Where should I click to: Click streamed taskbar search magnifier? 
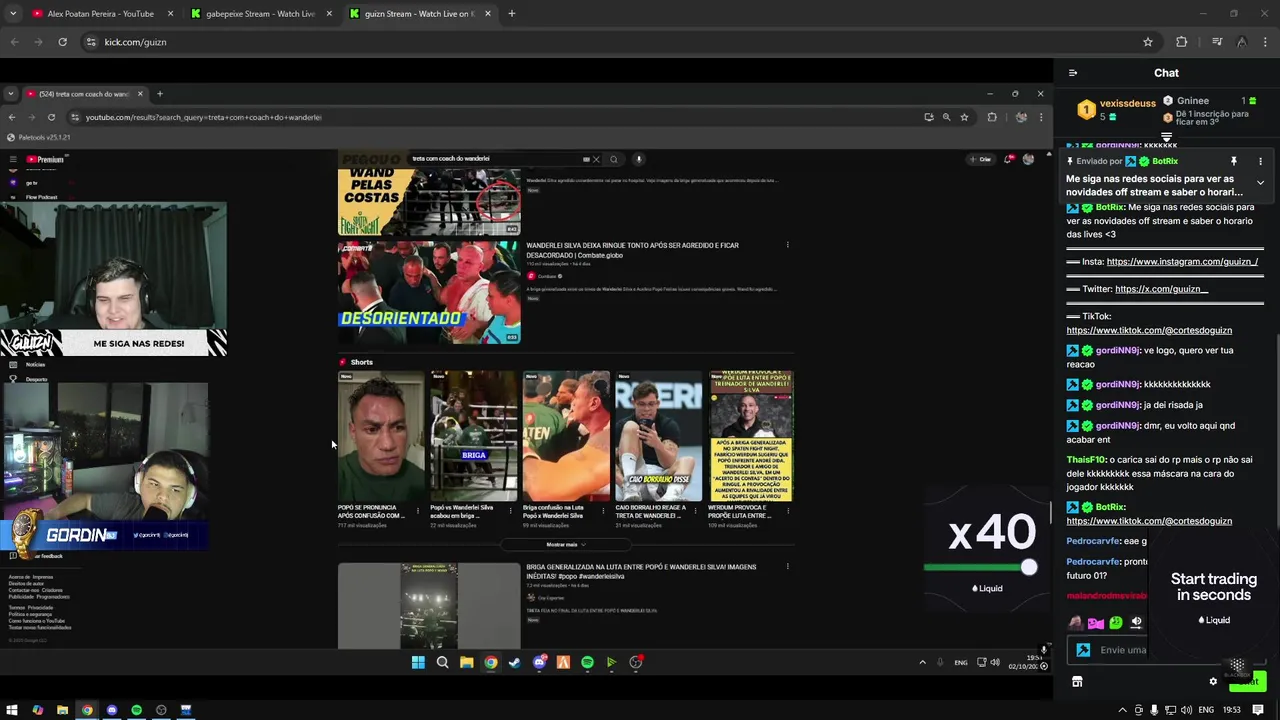tap(442, 662)
